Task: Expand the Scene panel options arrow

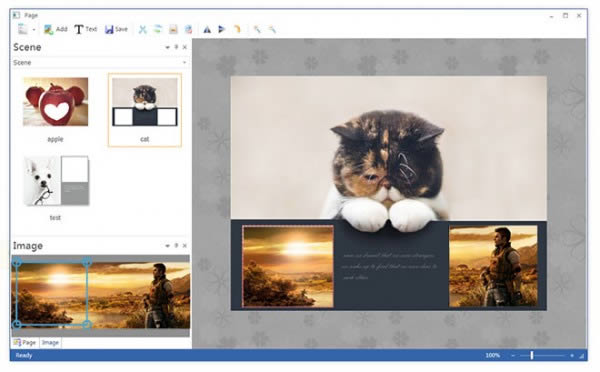Action: pos(168,47)
